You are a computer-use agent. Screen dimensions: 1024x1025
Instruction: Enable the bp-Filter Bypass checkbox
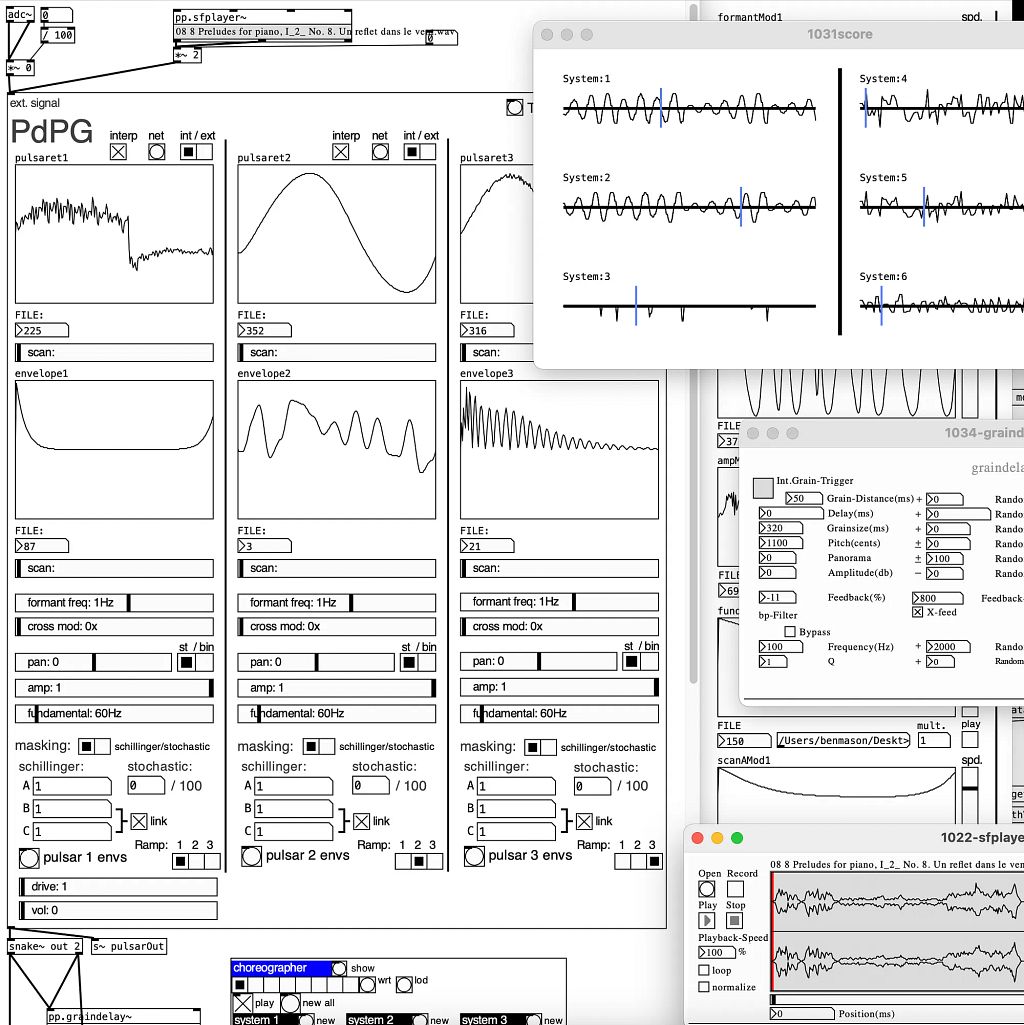(x=790, y=631)
